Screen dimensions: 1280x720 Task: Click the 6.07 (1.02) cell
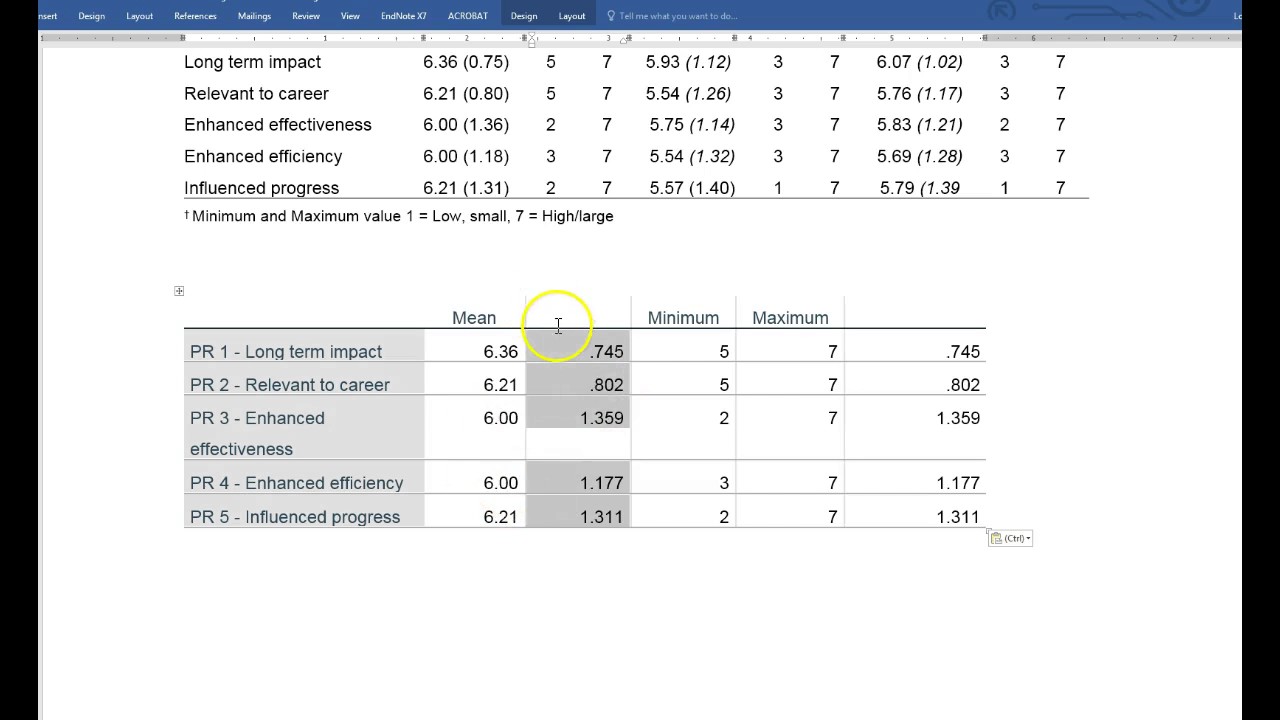(x=920, y=62)
